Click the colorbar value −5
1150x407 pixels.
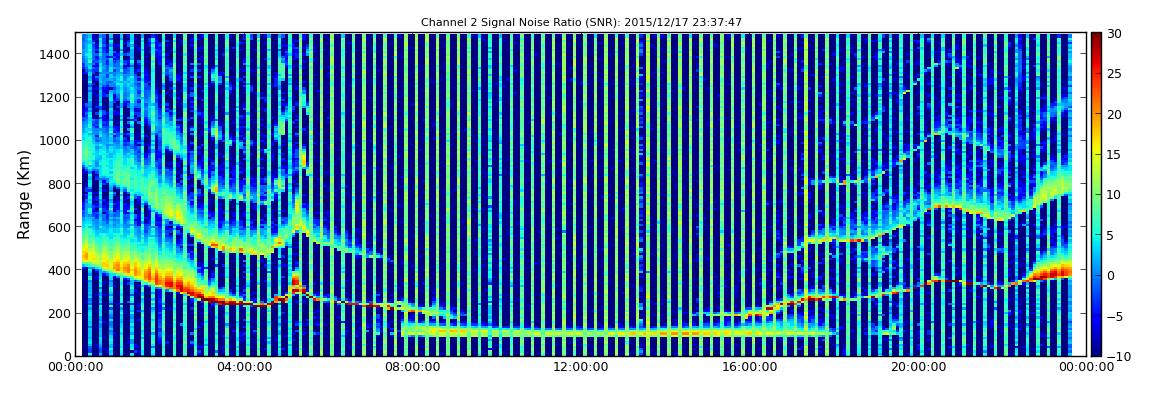(x=1114, y=316)
